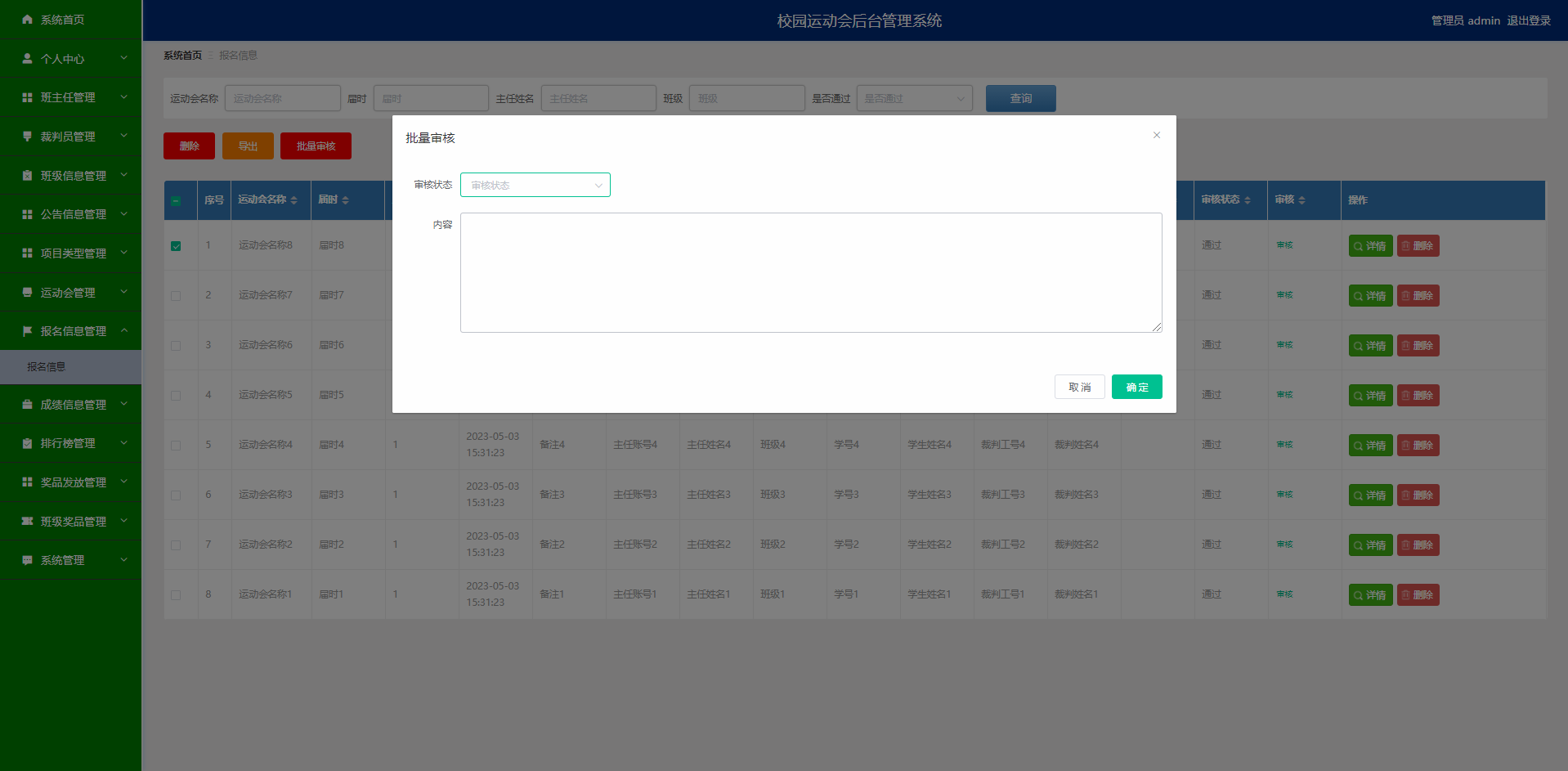This screenshot has height=771, width=1568.
Task: Check the checkbox for row 运动会名称7
Action: pos(176,296)
